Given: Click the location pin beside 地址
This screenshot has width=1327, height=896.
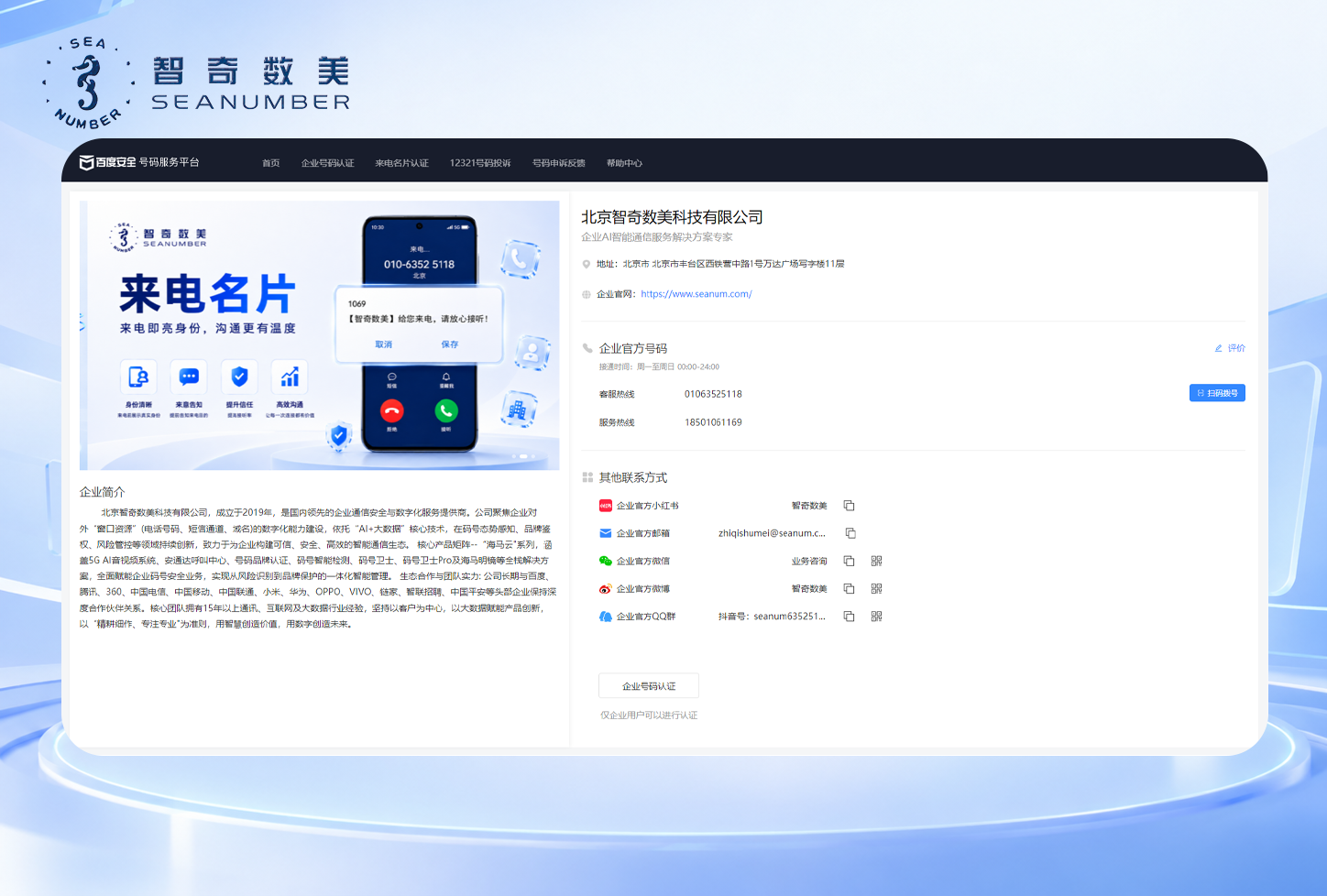Looking at the screenshot, I should [x=587, y=264].
